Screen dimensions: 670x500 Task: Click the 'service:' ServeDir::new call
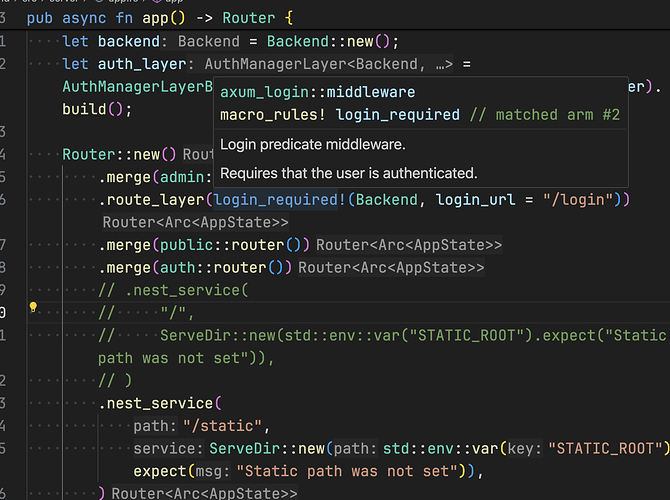click(267, 449)
